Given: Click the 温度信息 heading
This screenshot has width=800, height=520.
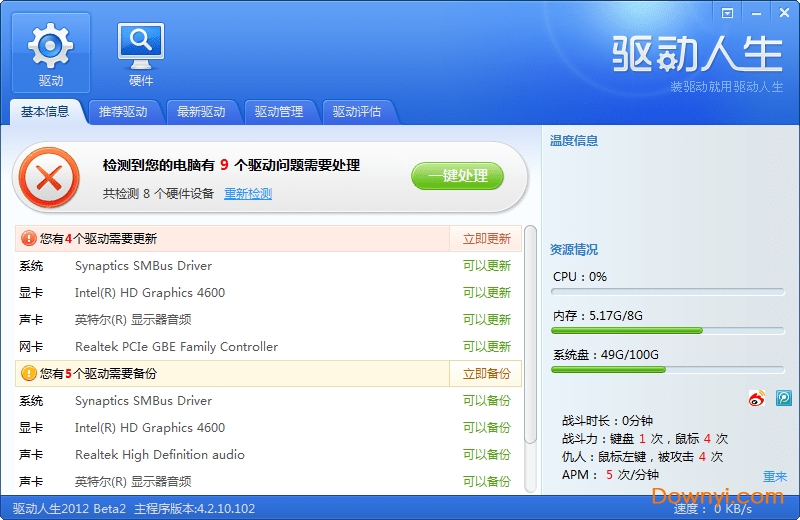Looking at the screenshot, I should 574,141.
